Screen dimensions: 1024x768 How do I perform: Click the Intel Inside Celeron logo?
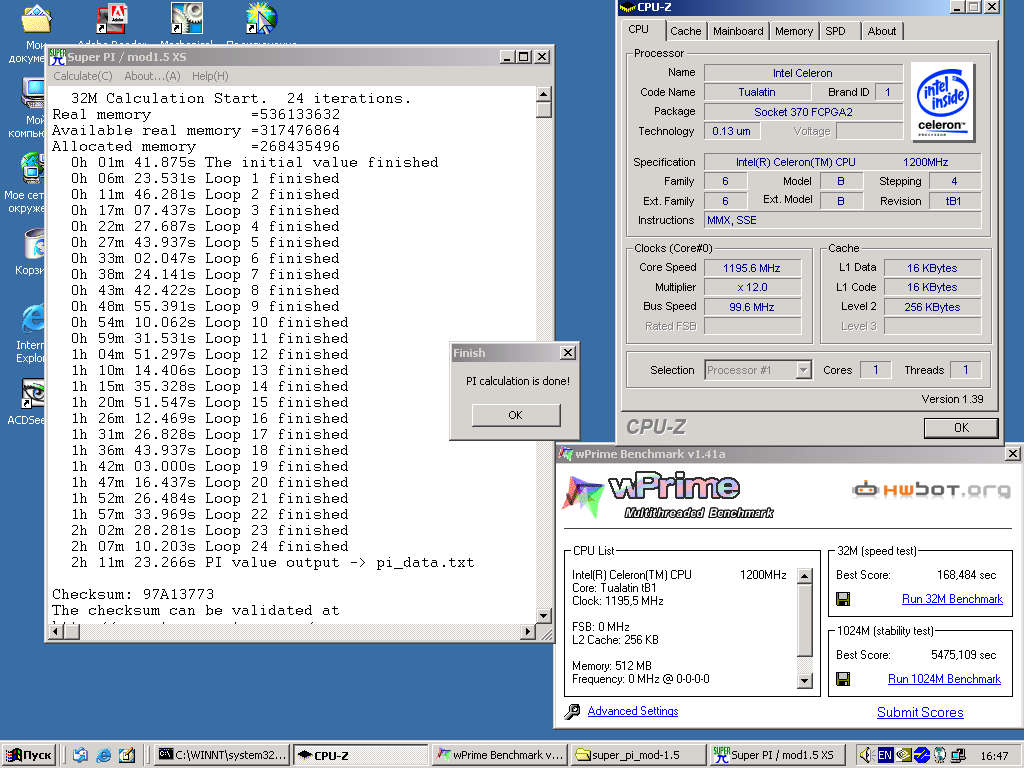tap(942, 101)
